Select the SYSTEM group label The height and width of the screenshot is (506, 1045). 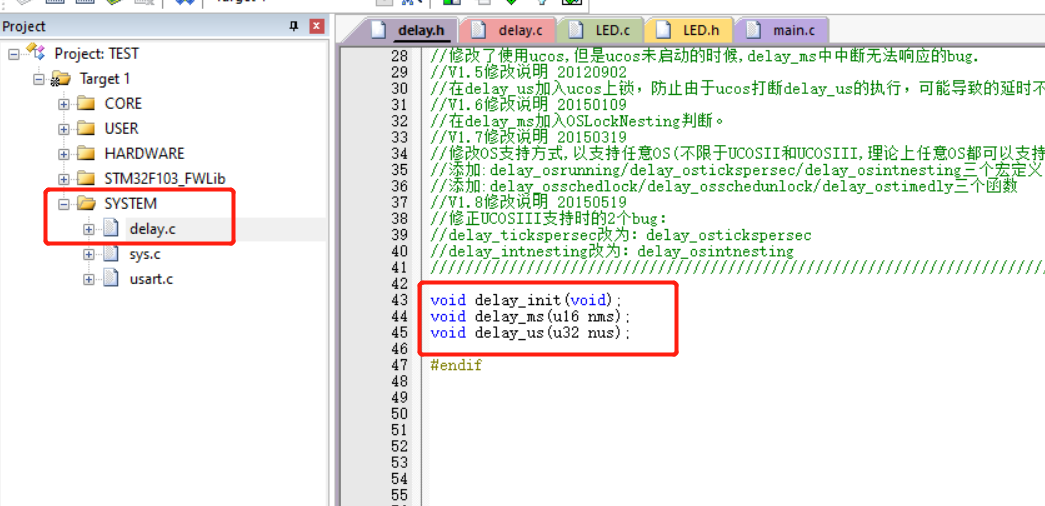(131, 203)
